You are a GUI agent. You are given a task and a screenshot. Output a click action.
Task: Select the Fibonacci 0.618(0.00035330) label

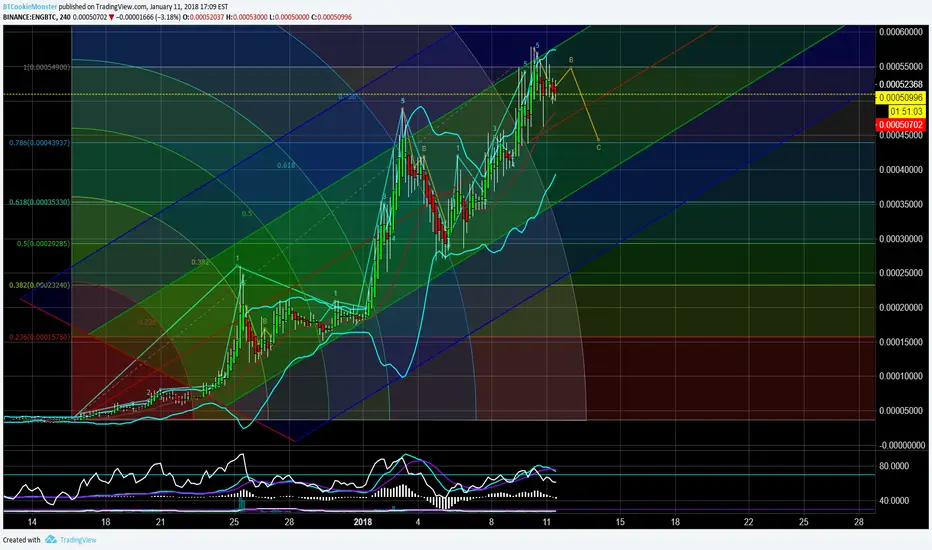click(39, 202)
